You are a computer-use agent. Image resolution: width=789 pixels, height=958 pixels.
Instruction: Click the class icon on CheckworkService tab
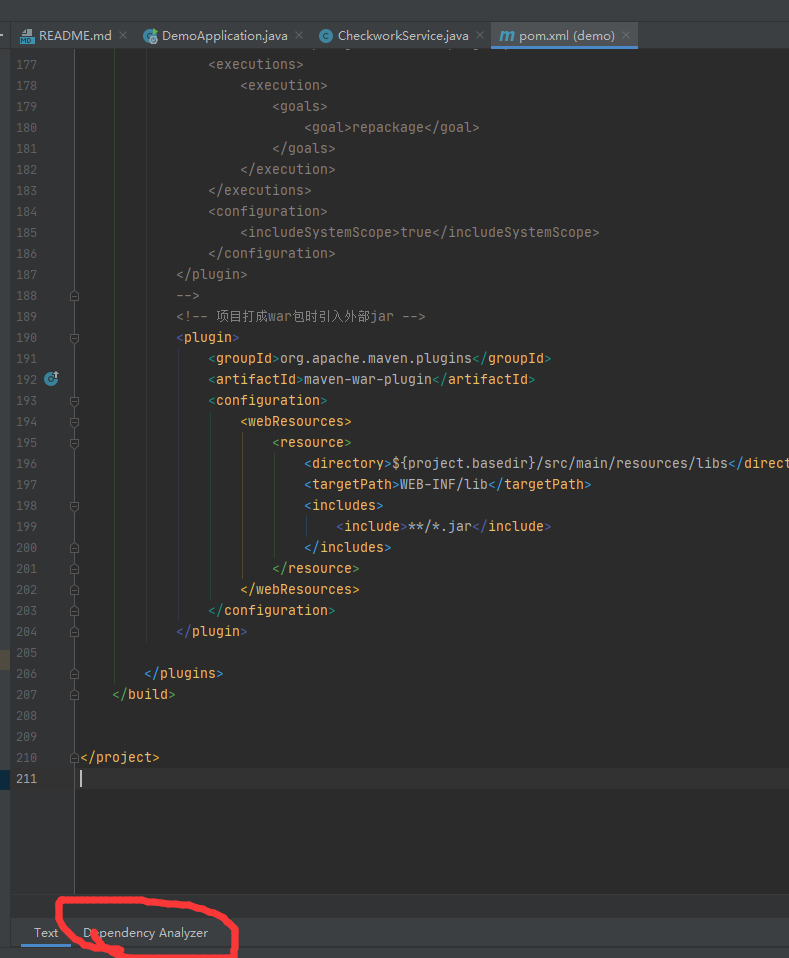pyautogui.click(x=326, y=36)
